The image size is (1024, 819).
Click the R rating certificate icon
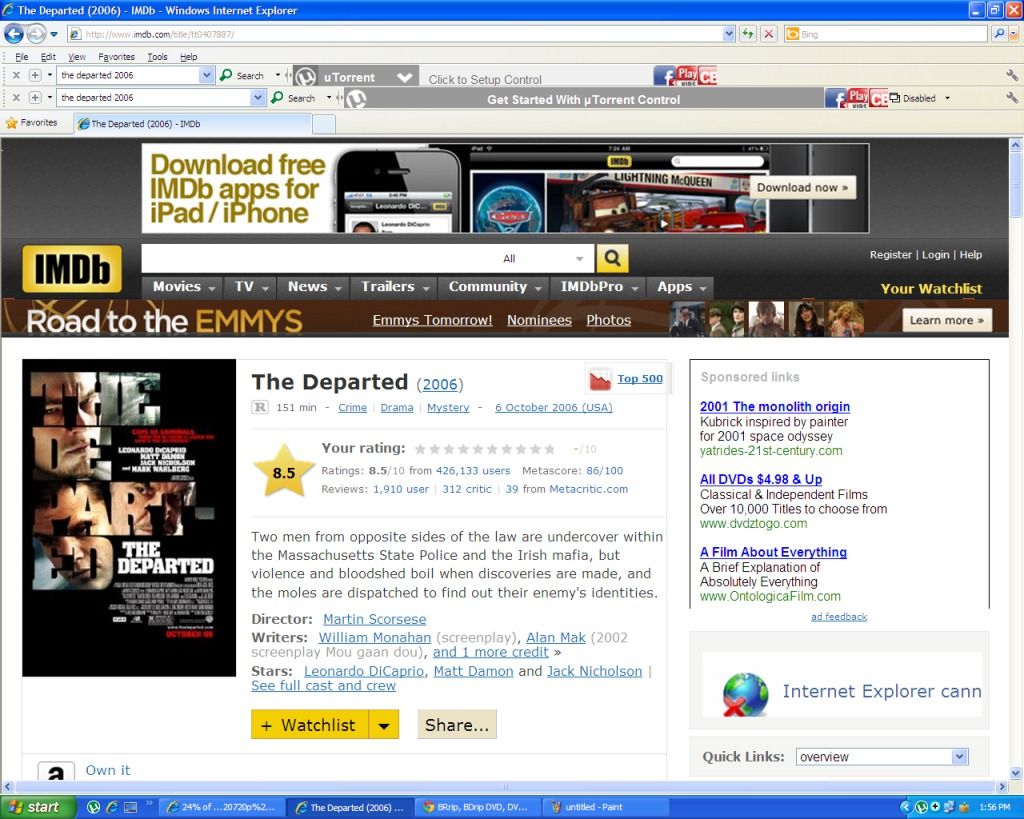click(x=260, y=407)
